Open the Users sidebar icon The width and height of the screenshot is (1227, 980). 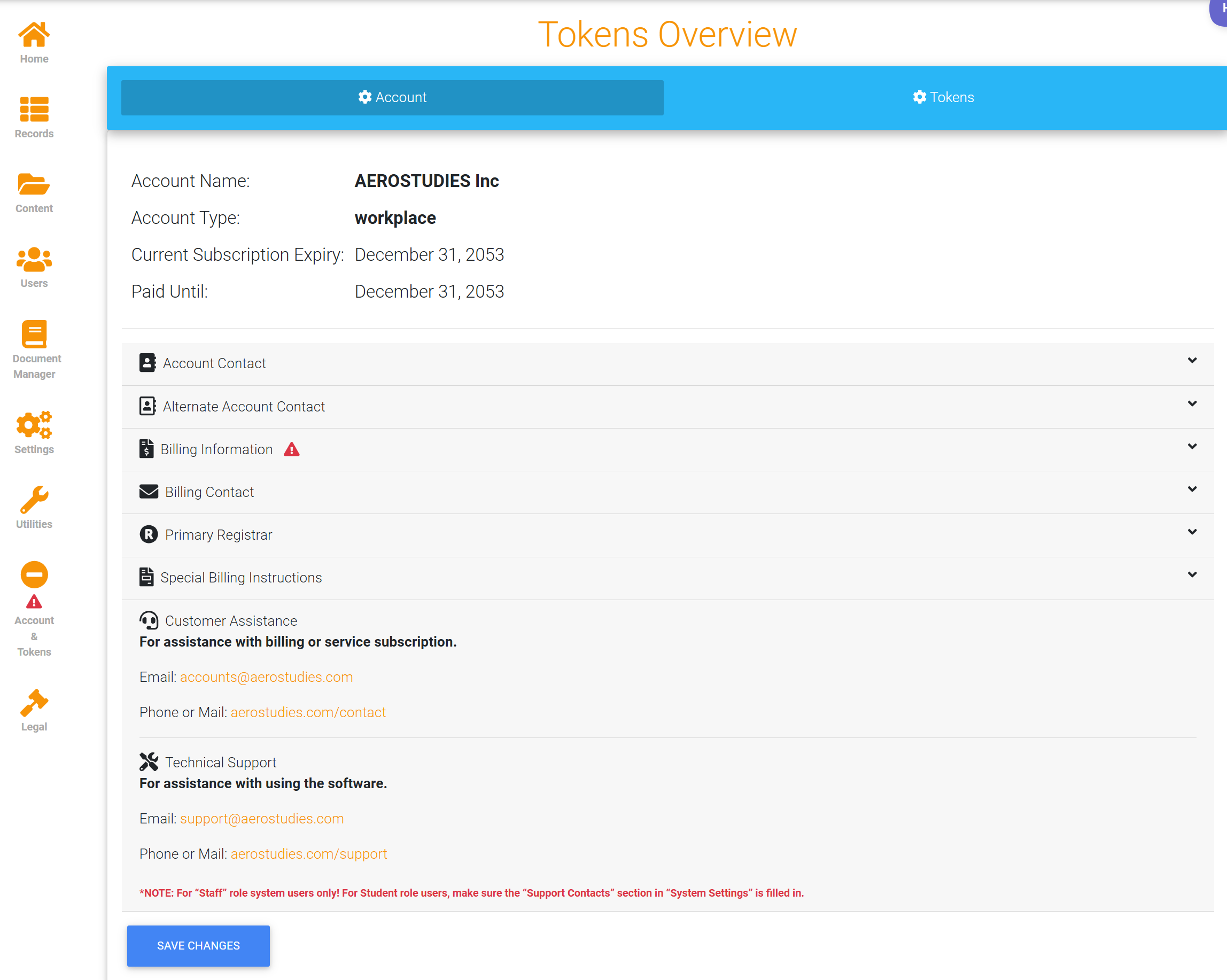coord(34,259)
